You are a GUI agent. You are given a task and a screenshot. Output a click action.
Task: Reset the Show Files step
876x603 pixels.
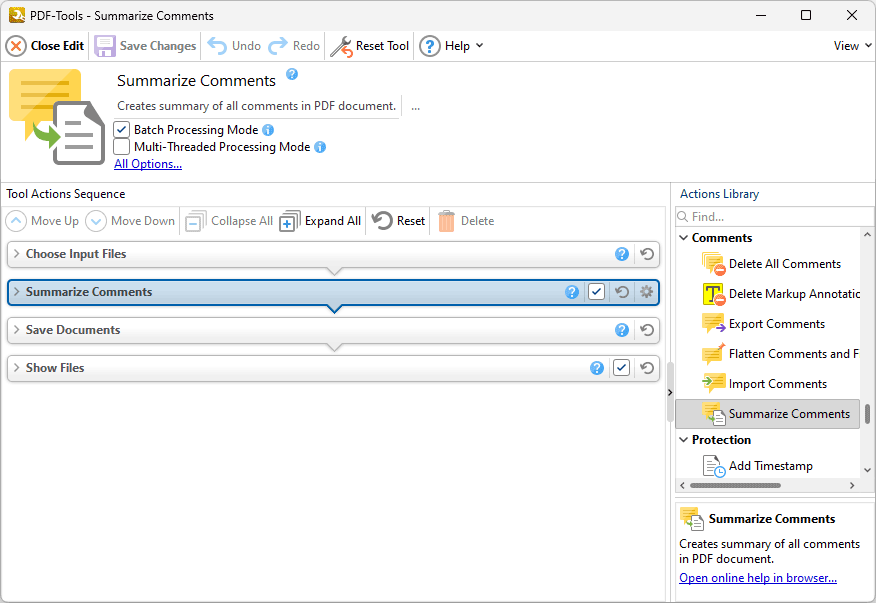tap(647, 368)
